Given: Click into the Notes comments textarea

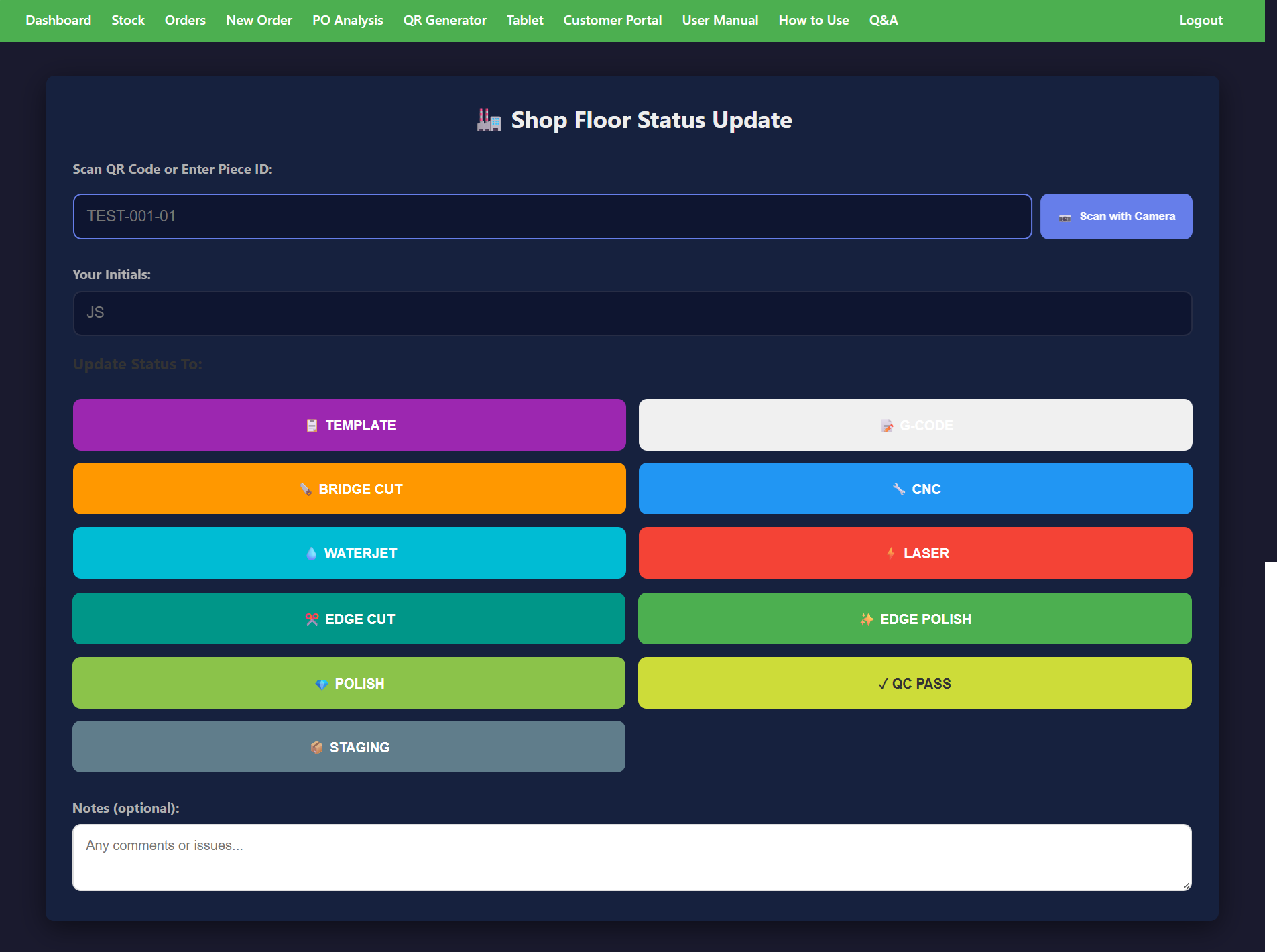Looking at the screenshot, I should click(631, 857).
